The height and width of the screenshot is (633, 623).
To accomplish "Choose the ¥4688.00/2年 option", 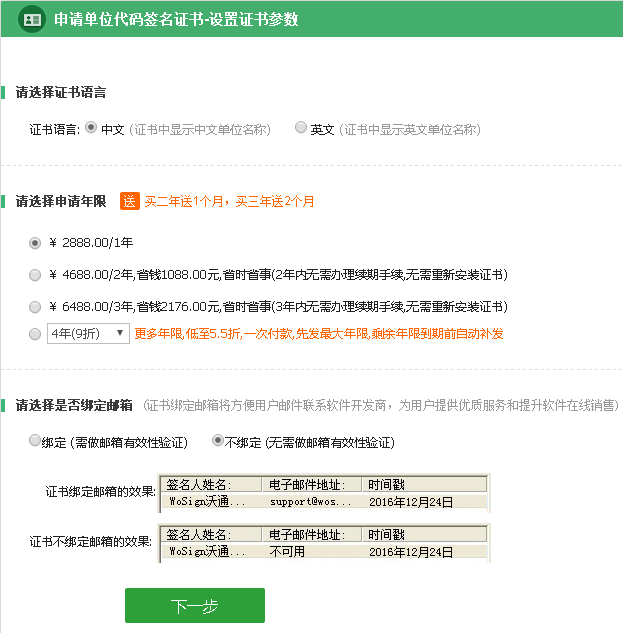I will point(36,274).
